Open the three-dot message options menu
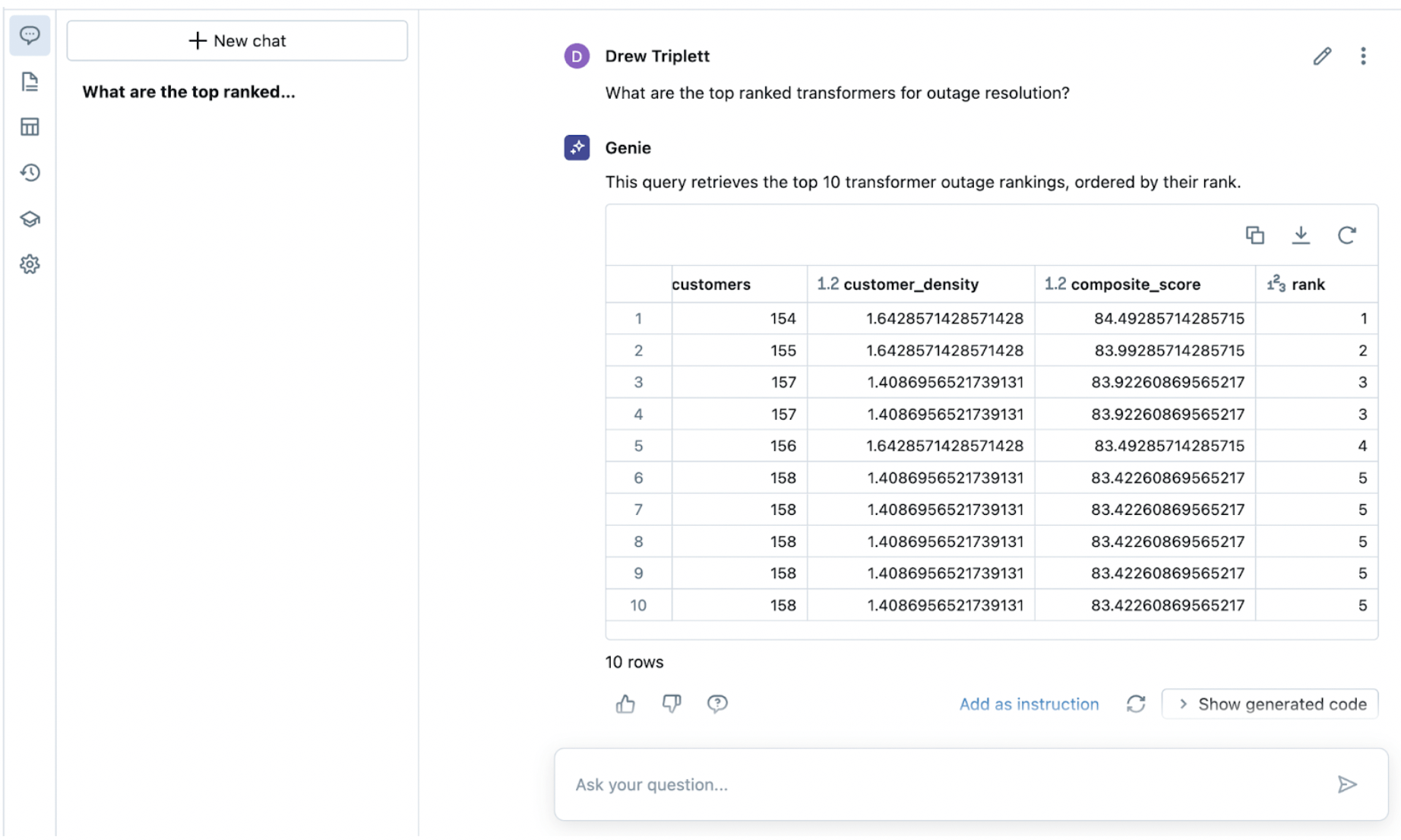Viewport: 1401px width, 840px height. (1363, 56)
